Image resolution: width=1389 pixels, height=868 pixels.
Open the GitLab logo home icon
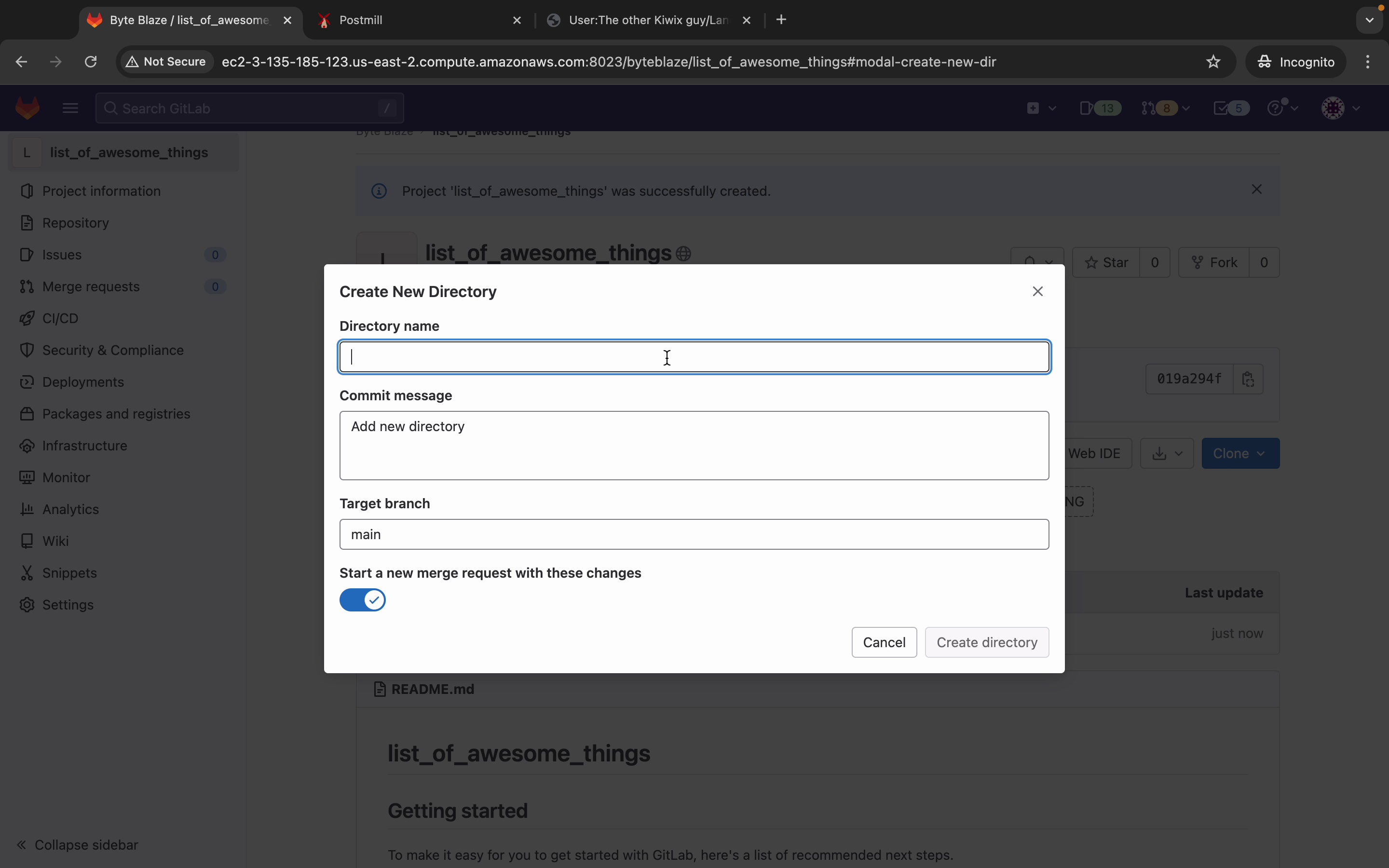[27, 108]
